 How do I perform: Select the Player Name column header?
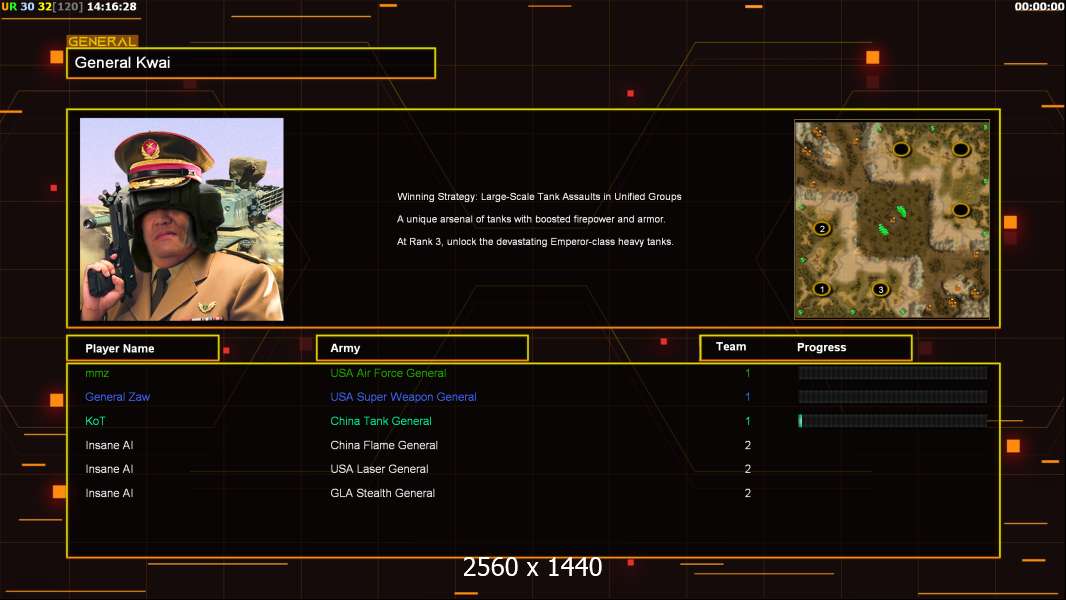tap(142, 348)
